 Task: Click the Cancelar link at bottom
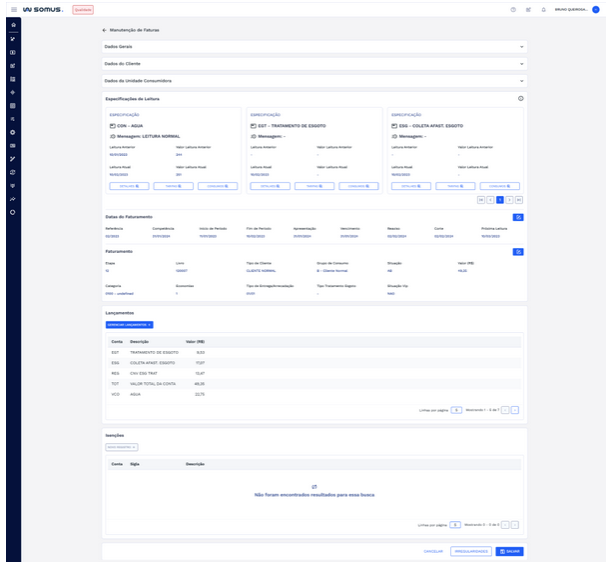pyautogui.click(x=433, y=551)
